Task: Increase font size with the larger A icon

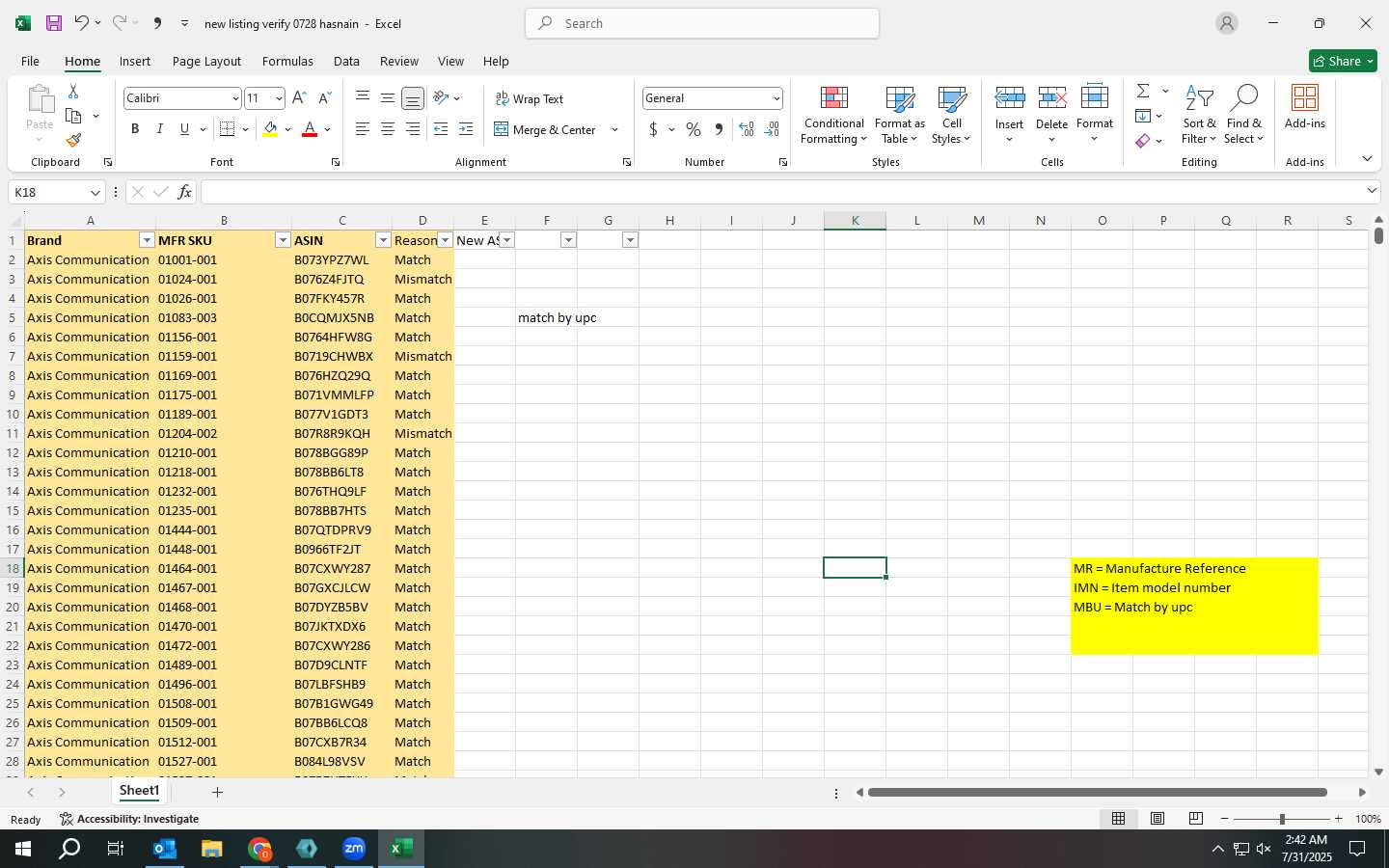Action: tap(299, 98)
